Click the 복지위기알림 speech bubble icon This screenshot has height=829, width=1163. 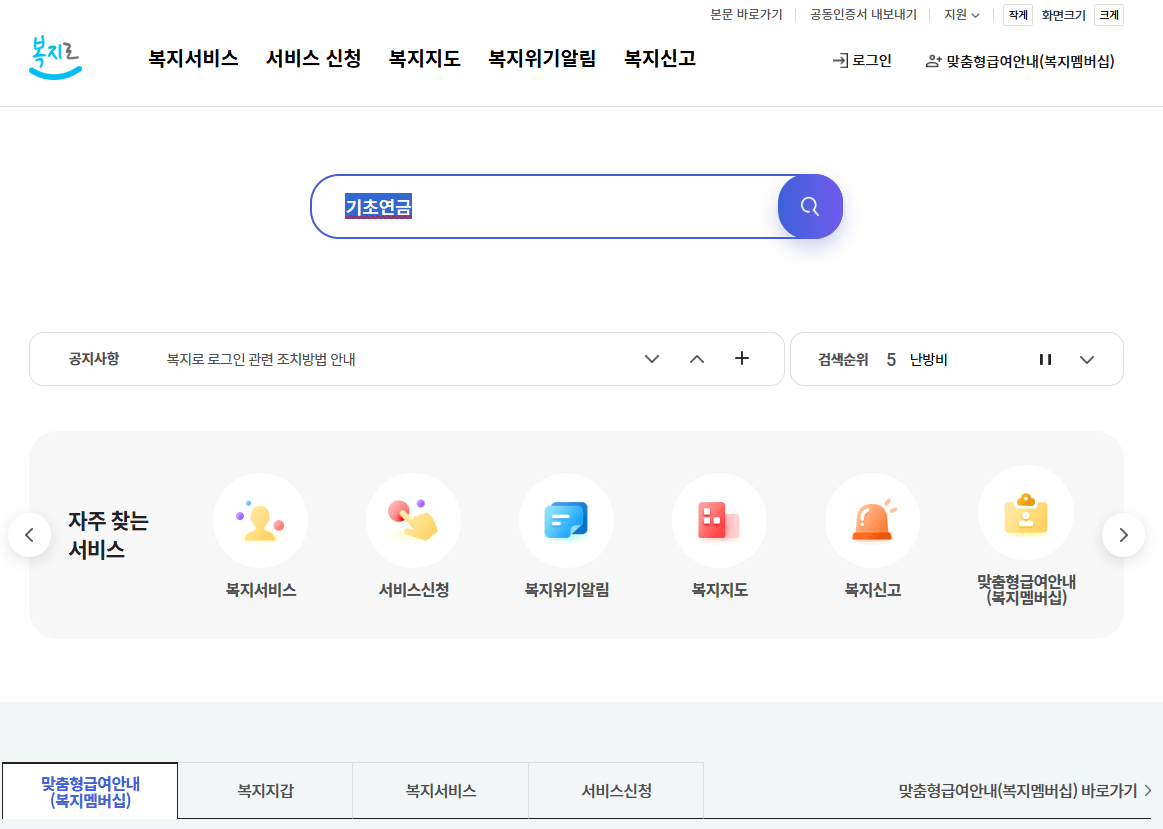click(x=566, y=520)
